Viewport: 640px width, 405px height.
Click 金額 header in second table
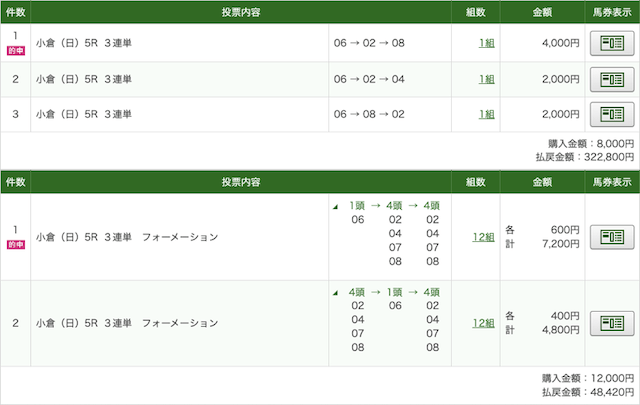point(542,182)
